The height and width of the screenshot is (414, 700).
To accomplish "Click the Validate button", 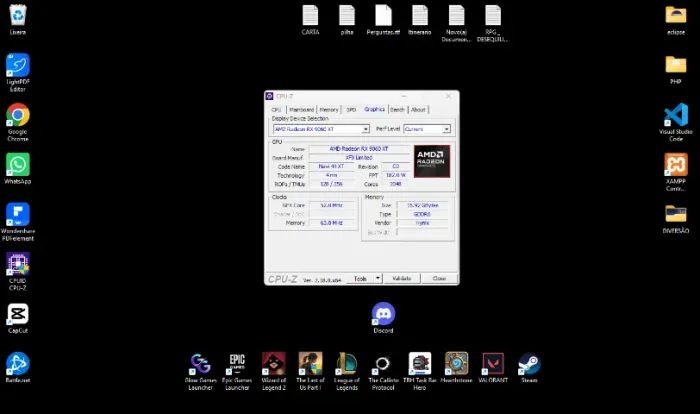I will pos(401,279).
